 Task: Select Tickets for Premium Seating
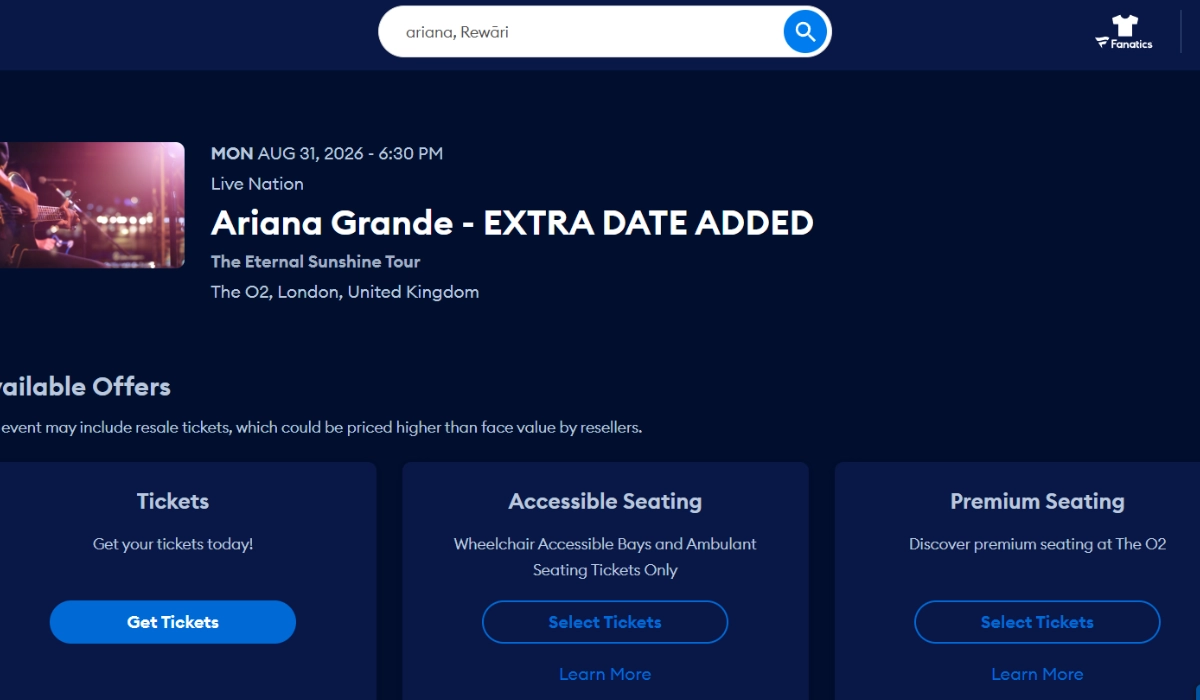tap(1037, 621)
